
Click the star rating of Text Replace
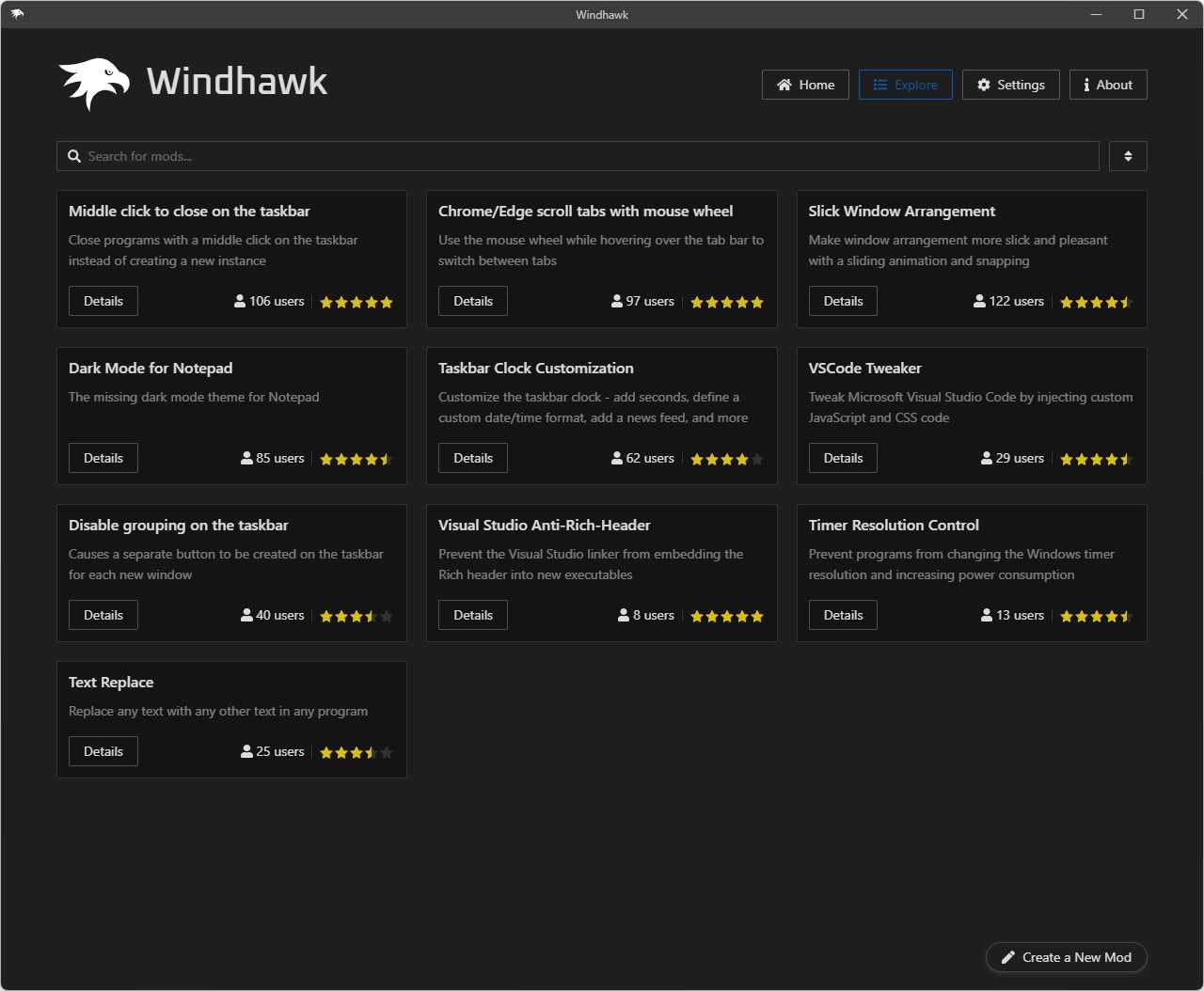click(x=356, y=752)
